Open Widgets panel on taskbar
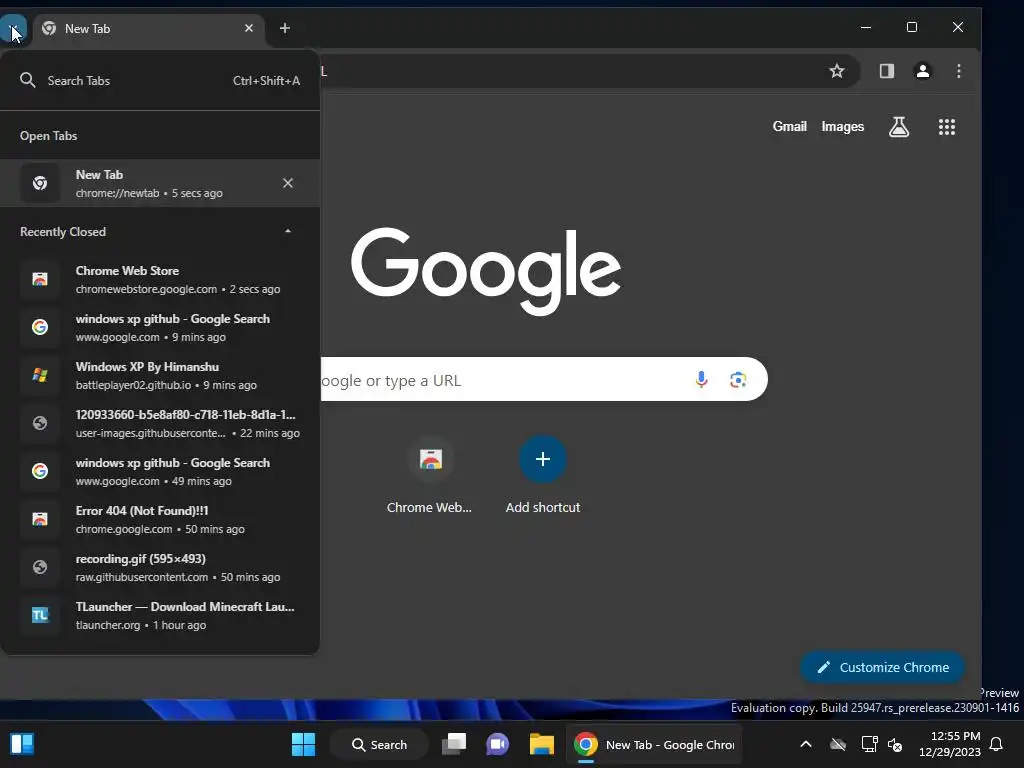The width and height of the screenshot is (1024, 768). (22, 744)
